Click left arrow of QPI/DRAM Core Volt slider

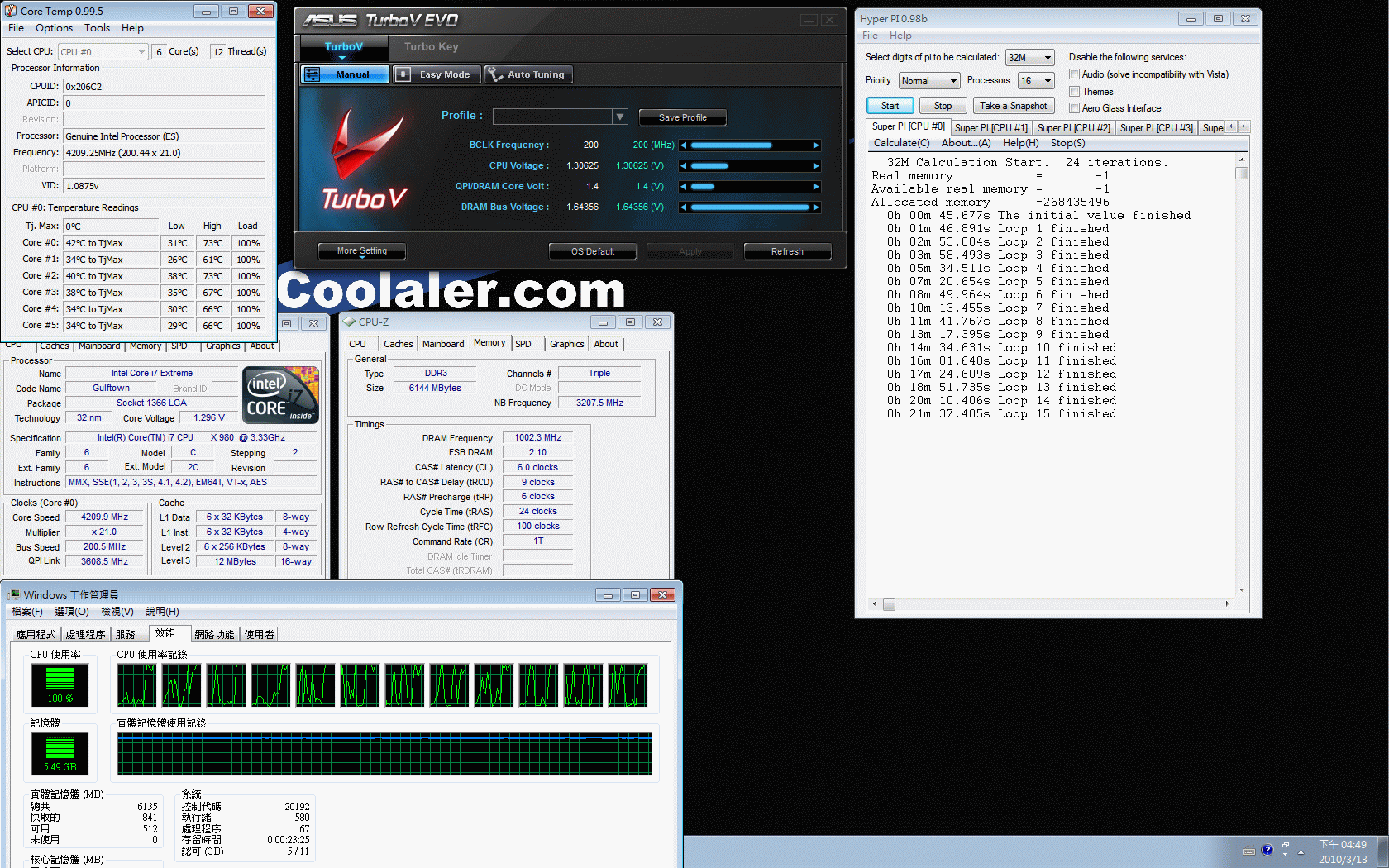(x=684, y=187)
